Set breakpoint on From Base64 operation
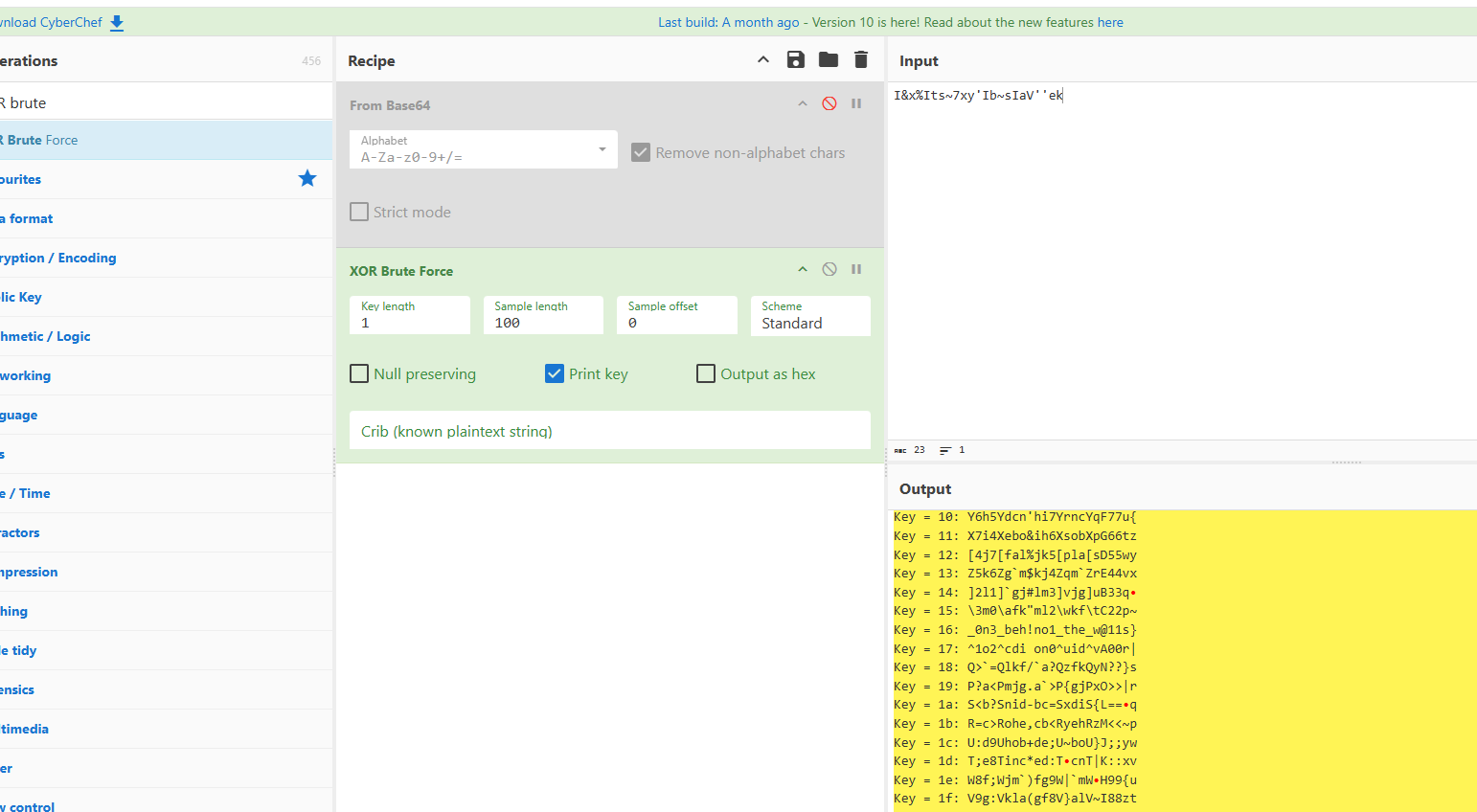The width and height of the screenshot is (1477, 812). coord(856,103)
